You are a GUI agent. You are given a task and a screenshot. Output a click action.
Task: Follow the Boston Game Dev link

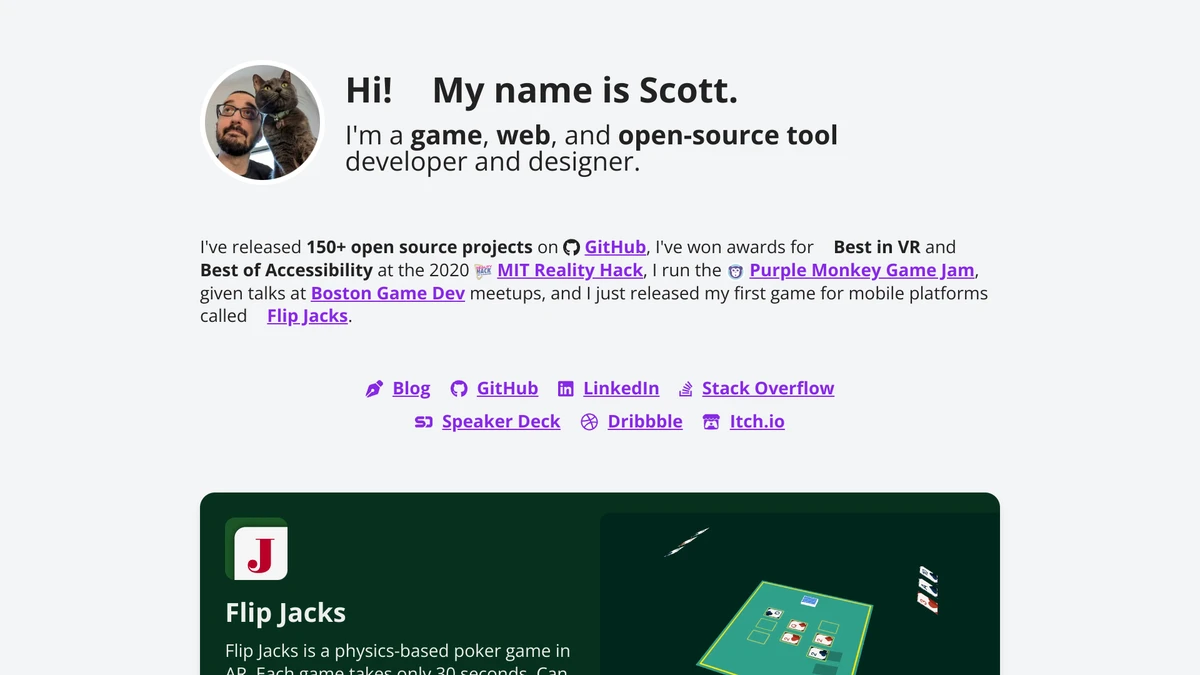[x=388, y=293]
